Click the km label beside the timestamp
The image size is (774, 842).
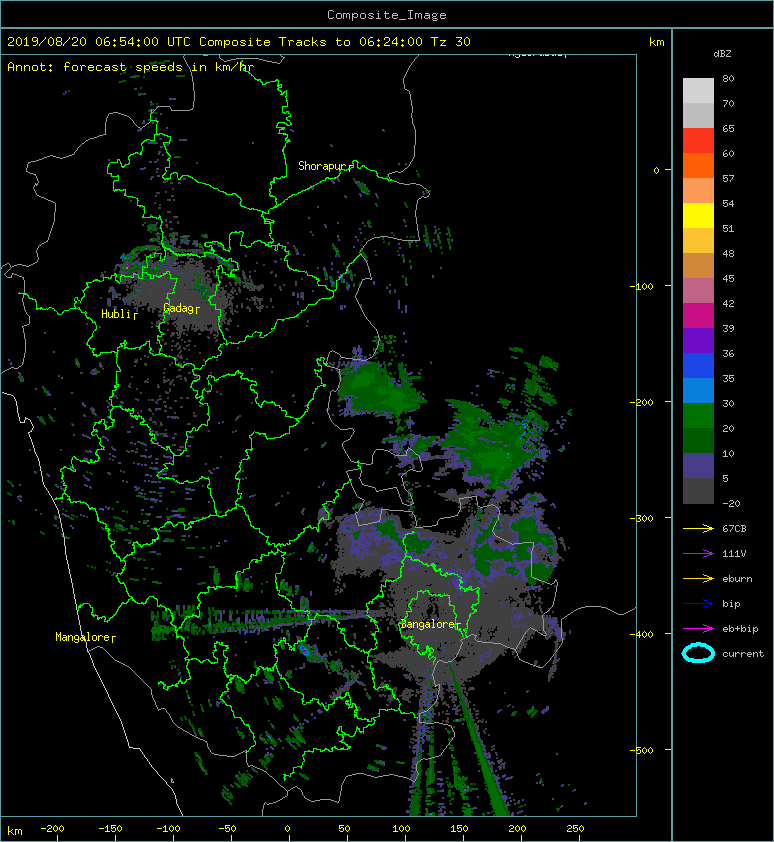point(656,42)
